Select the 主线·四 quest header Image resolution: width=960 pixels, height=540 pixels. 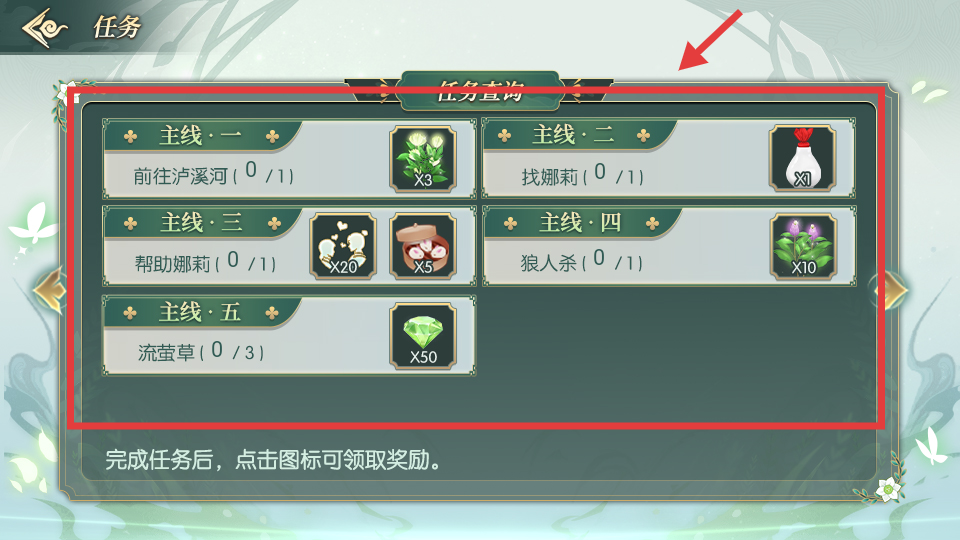pos(580,223)
